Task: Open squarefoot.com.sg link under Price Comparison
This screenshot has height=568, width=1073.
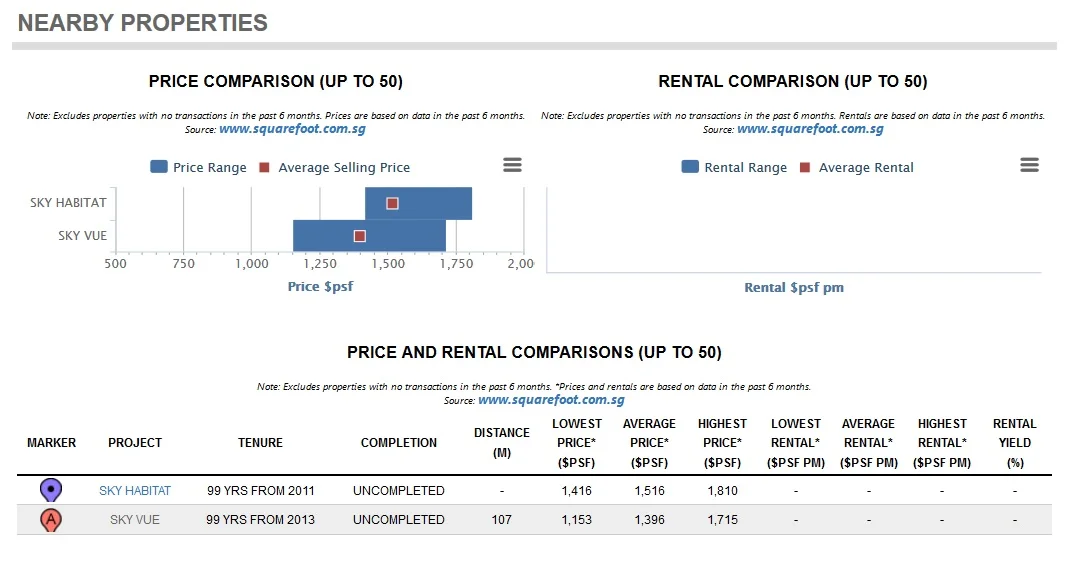Action: click(x=292, y=129)
